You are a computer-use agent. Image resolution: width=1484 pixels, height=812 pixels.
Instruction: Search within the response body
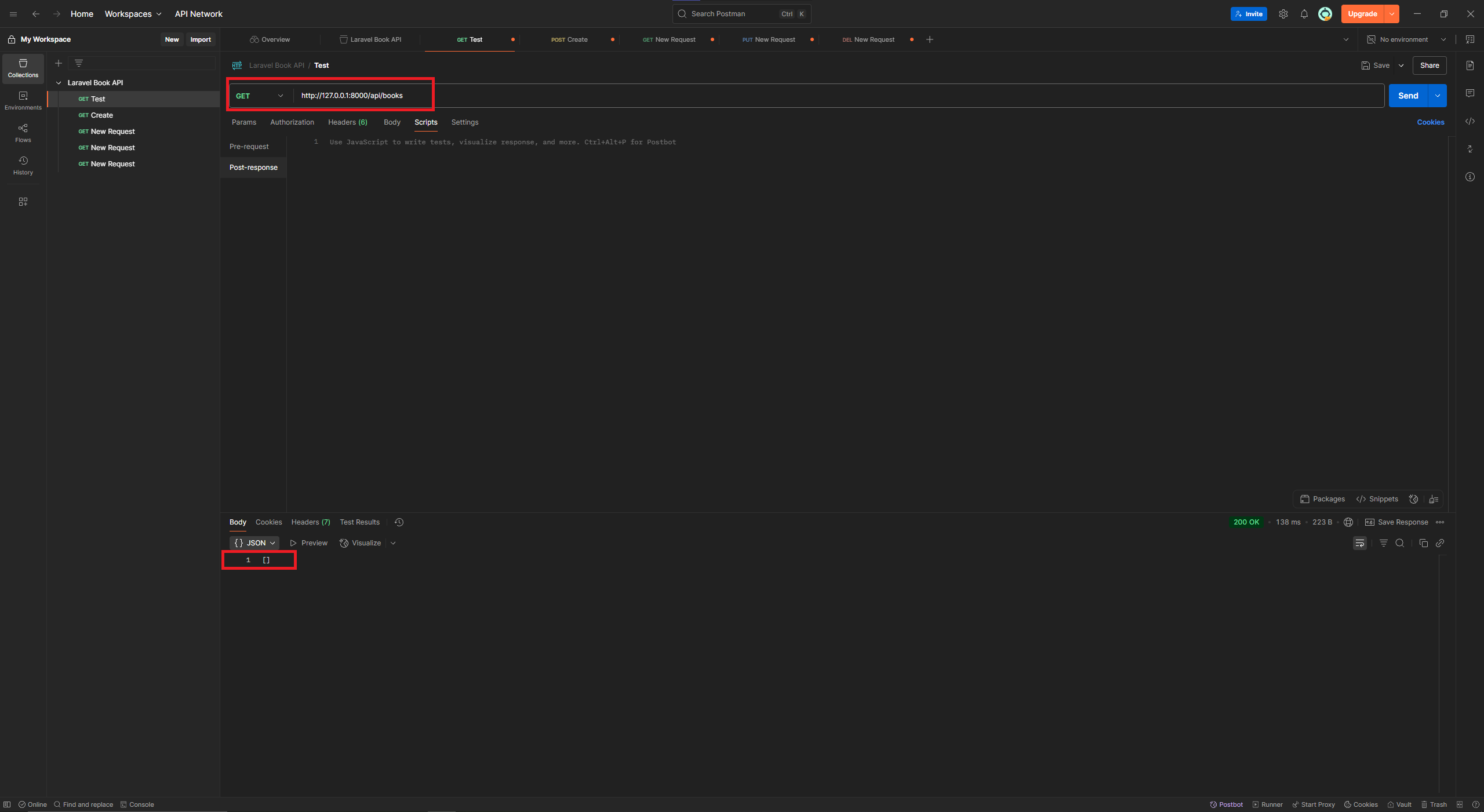pyautogui.click(x=1400, y=543)
